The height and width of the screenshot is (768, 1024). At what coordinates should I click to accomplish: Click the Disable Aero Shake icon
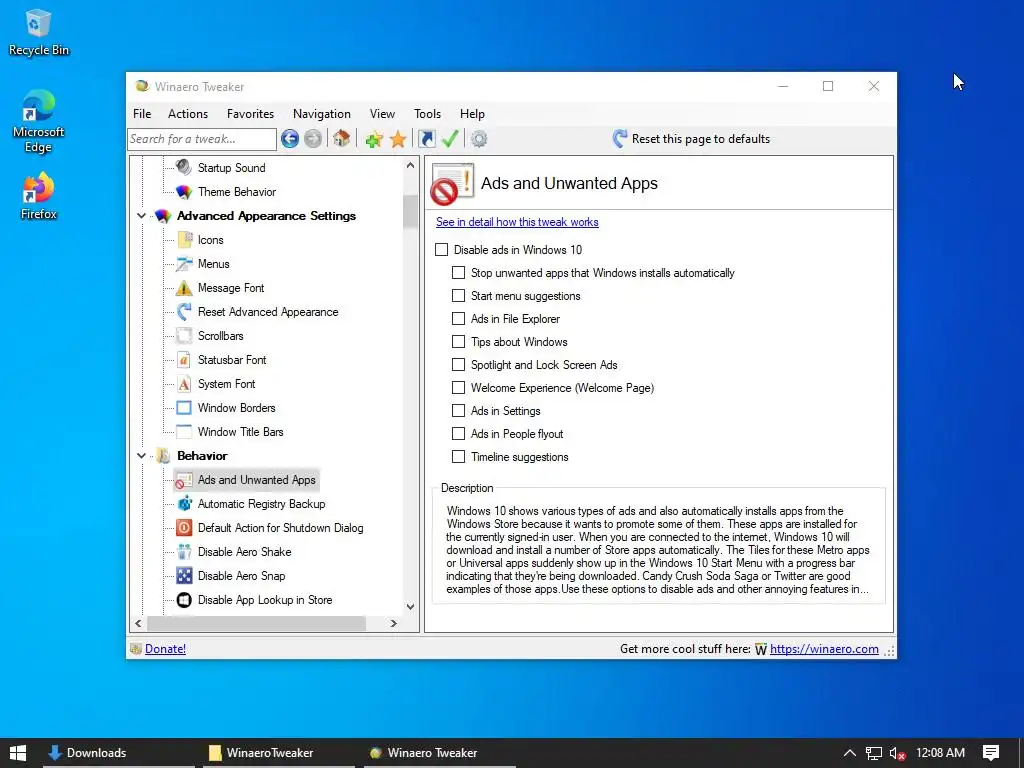184,552
